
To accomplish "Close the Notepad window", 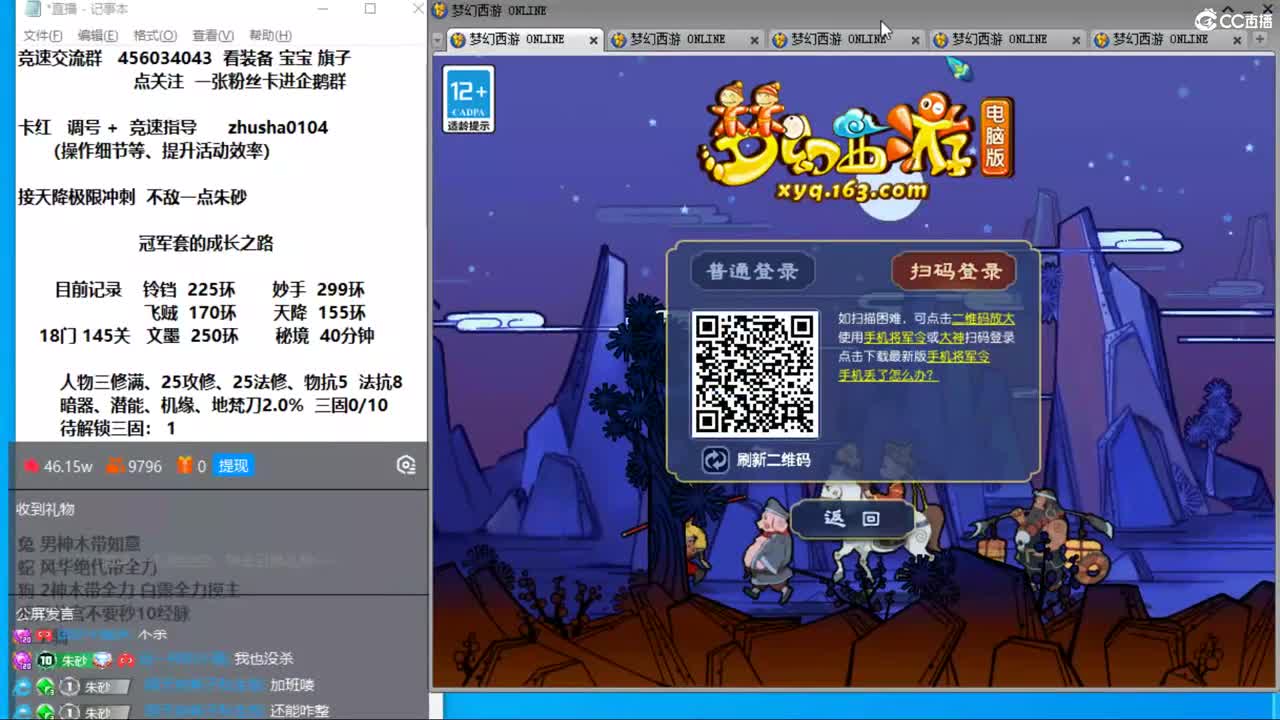I will tap(416, 9).
